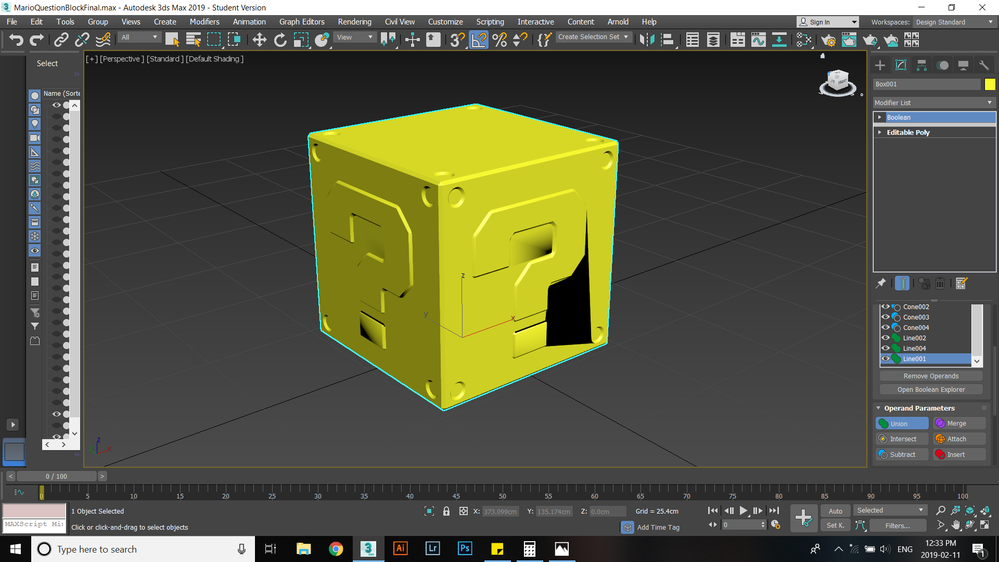Click Open Boolean Explorer button
The height and width of the screenshot is (562, 999).
click(931, 389)
